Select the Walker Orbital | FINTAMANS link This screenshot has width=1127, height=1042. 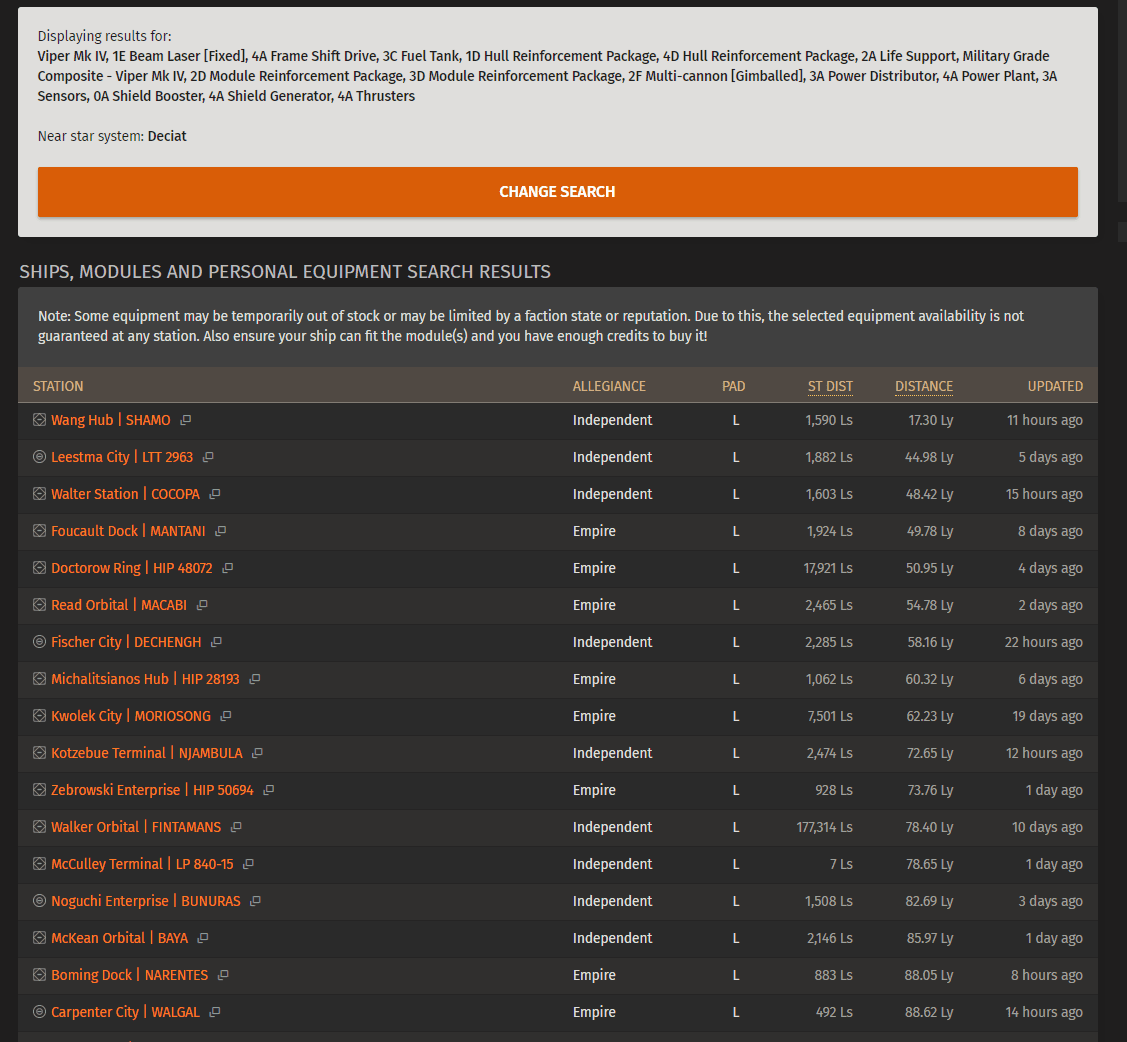tap(135, 827)
